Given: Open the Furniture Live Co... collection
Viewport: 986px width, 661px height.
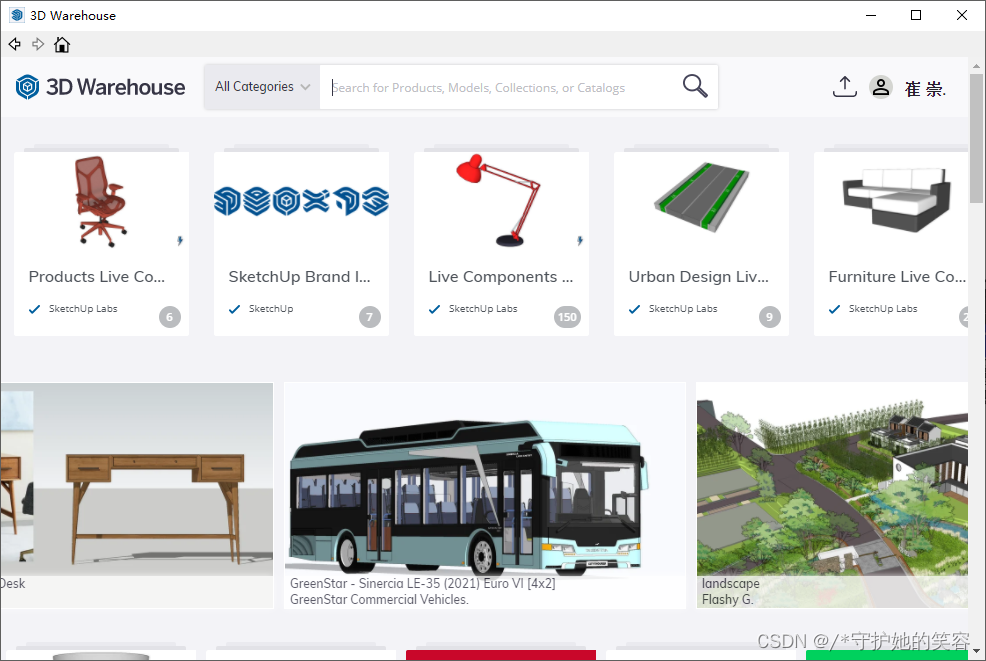Looking at the screenshot, I should click(x=897, y=277).
